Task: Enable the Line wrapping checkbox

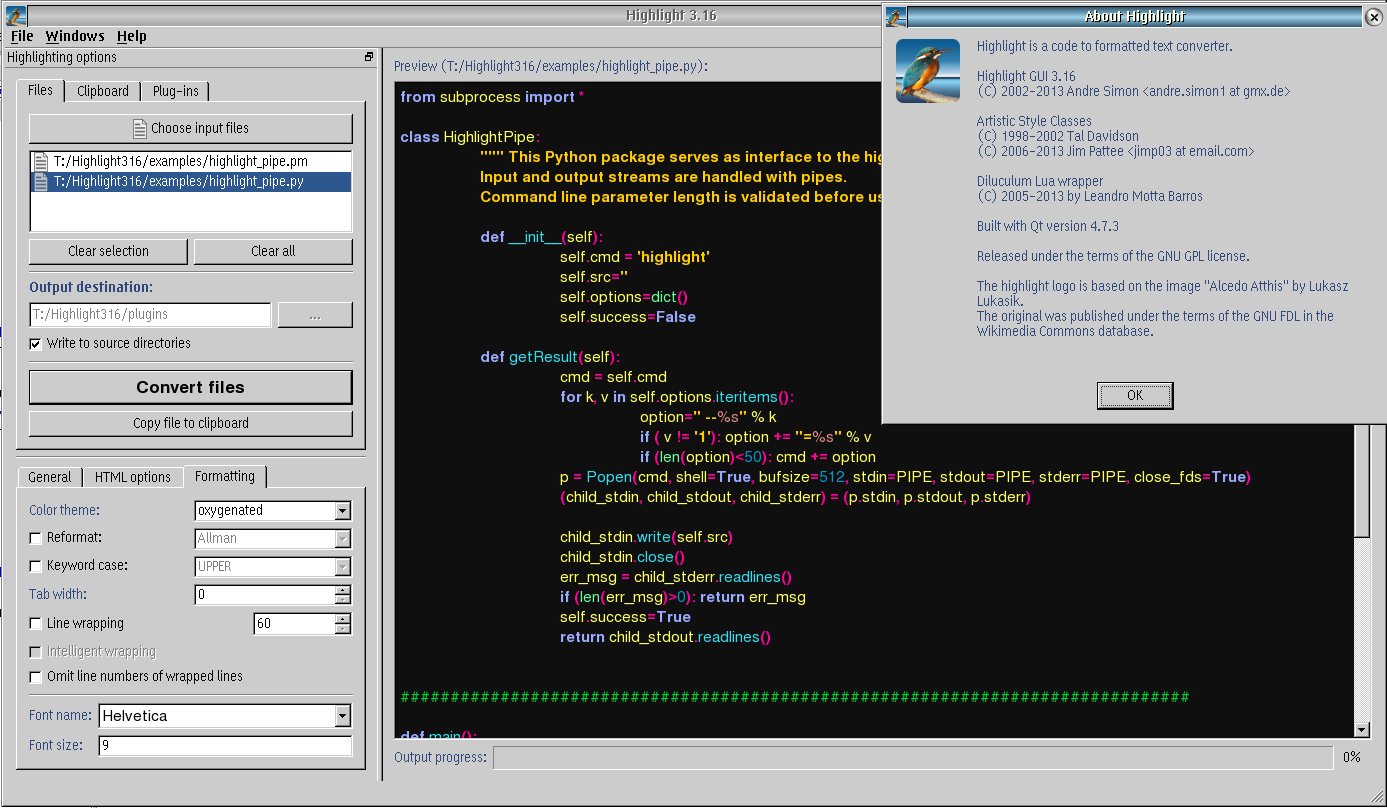Action: pos(36,624)
